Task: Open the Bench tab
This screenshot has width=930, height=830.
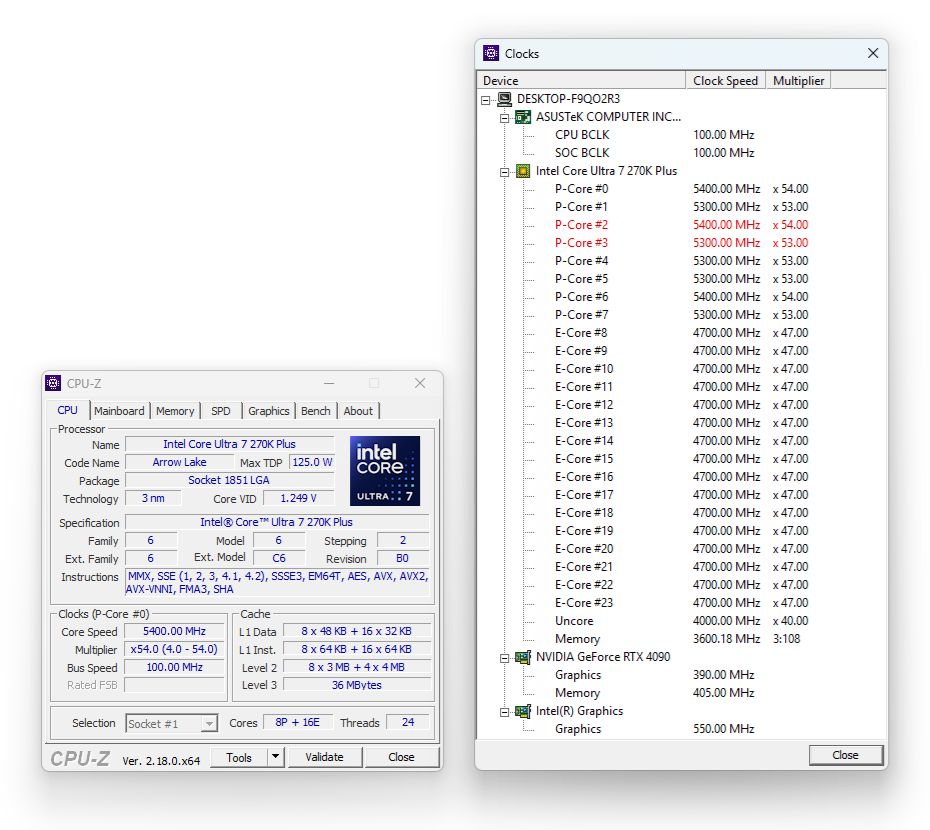Action: (316, 411)
